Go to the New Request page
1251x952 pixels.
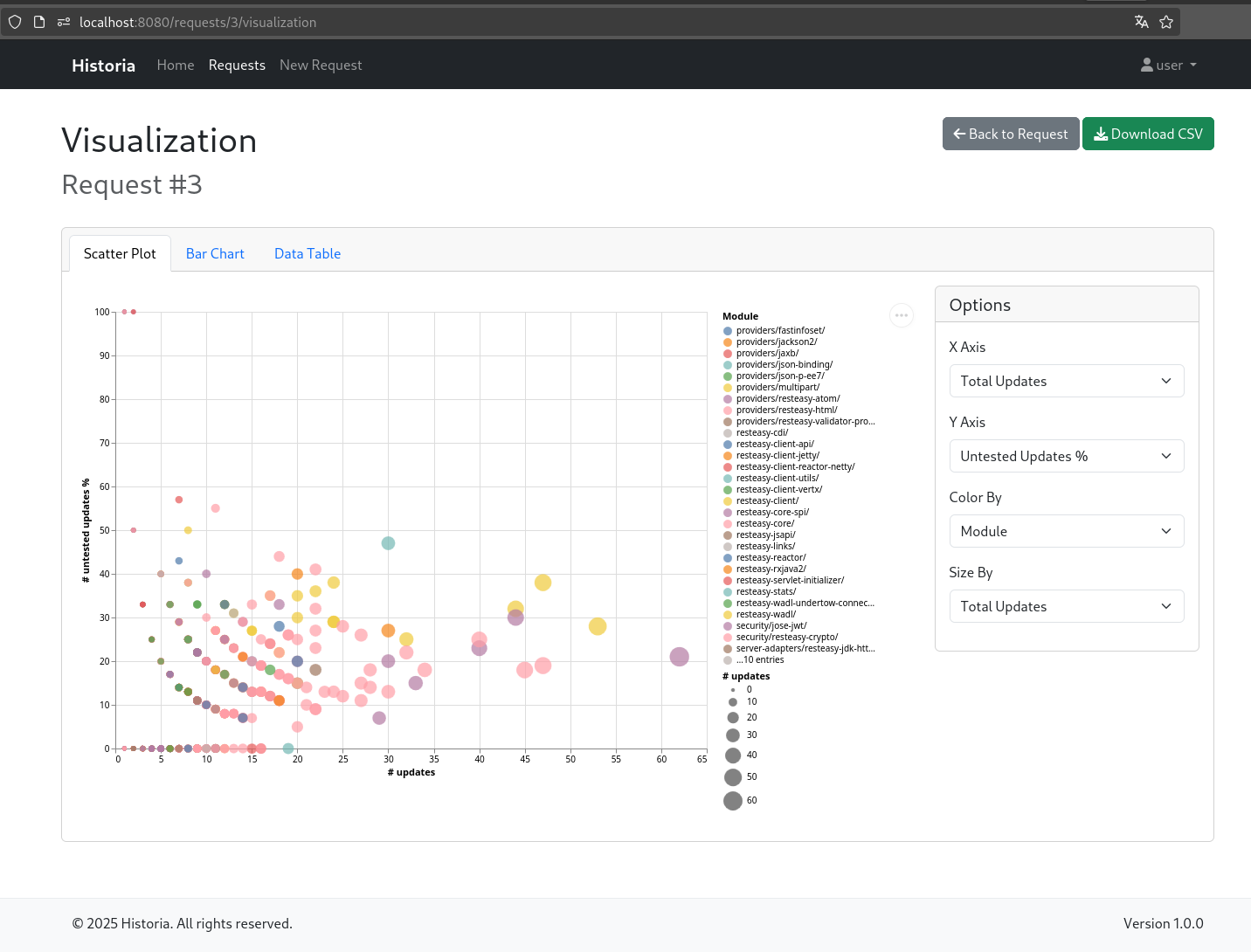tap(321, 65)
